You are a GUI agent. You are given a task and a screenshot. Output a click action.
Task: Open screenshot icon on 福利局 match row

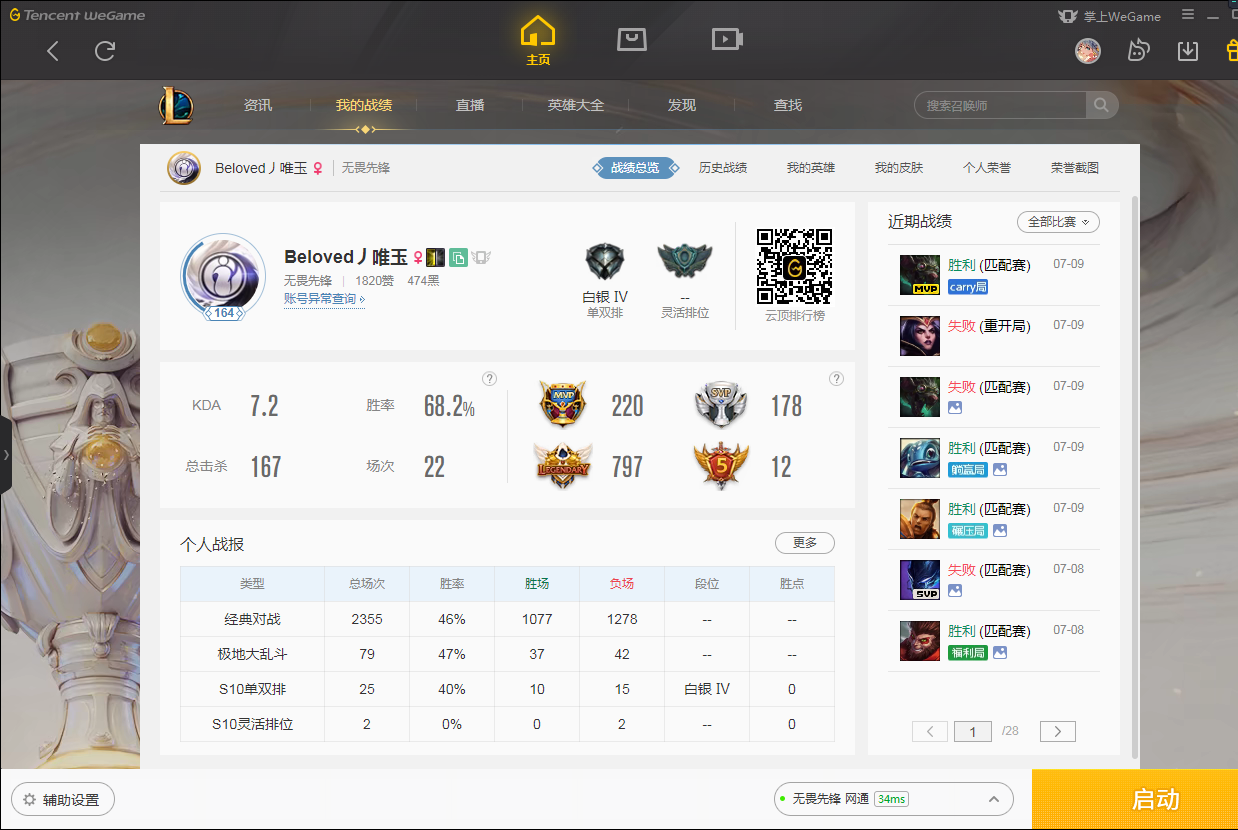(x=1000, y=653)
